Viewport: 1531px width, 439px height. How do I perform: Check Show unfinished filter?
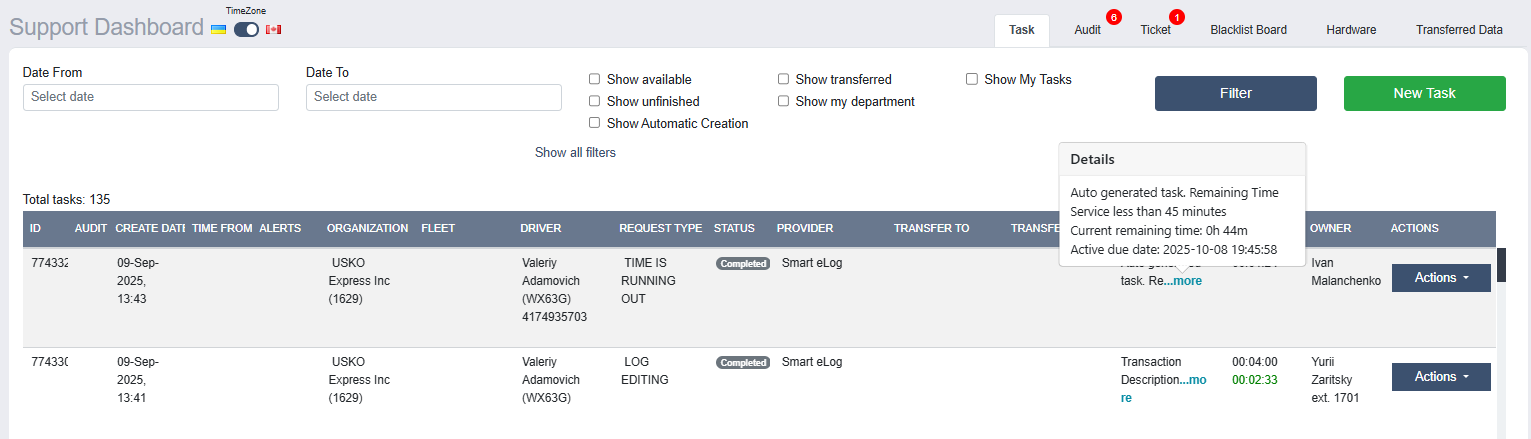tap(594, 101)
